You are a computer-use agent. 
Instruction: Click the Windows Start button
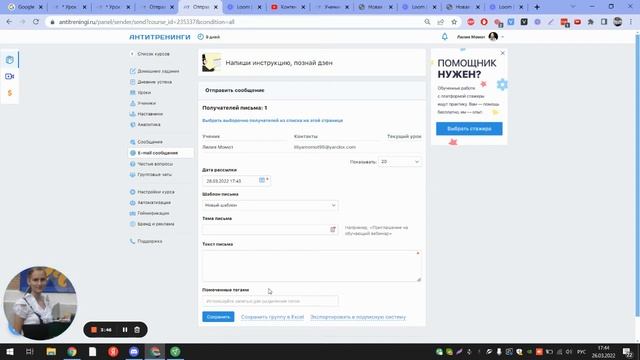point(10,351)
